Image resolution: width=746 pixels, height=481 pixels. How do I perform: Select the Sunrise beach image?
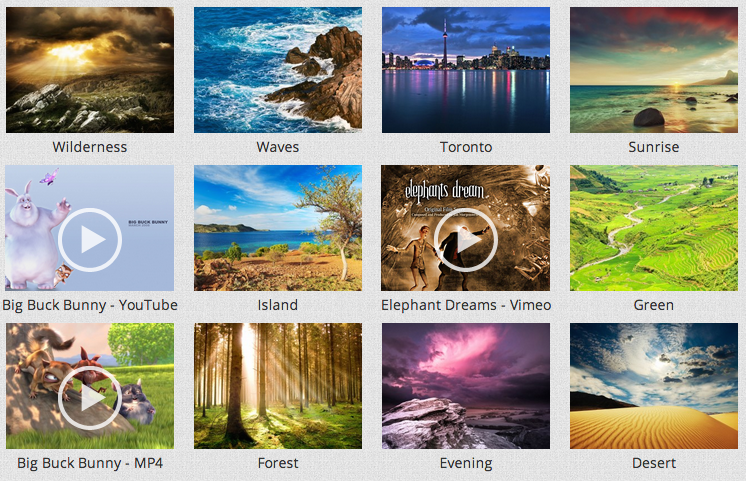[x=654, y=70]
